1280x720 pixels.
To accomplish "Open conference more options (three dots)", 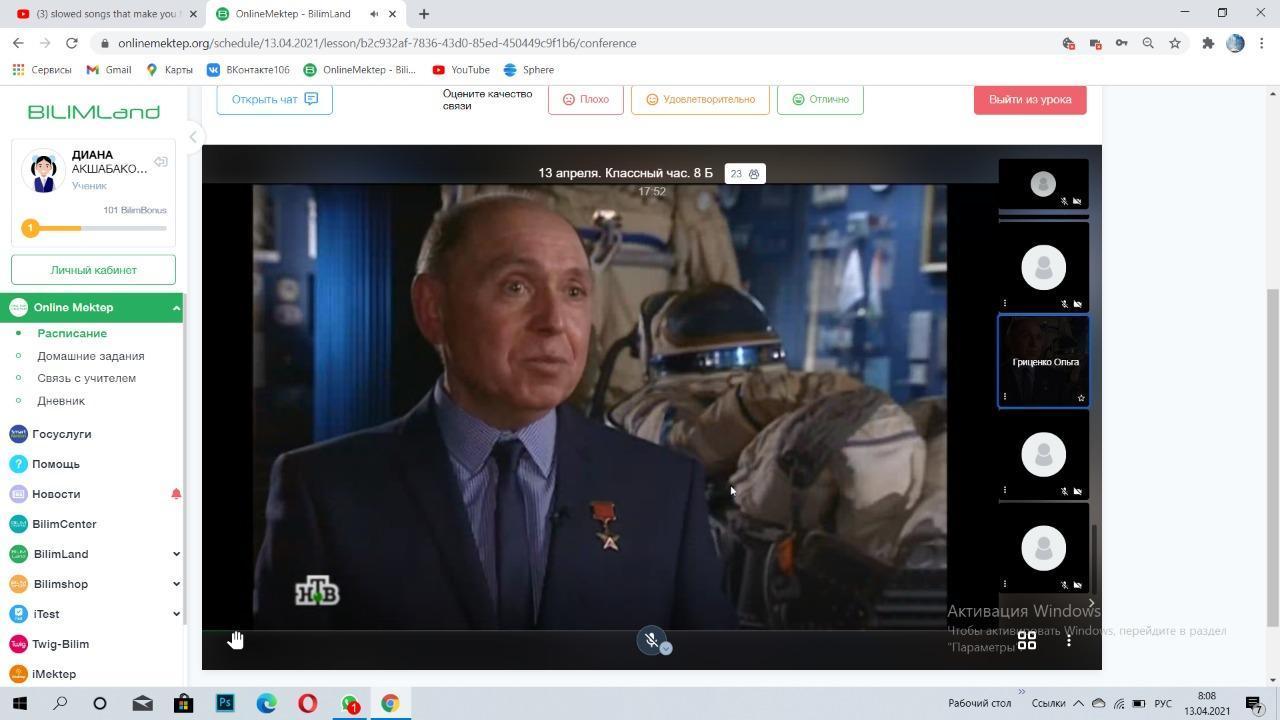I will [1069, 640].
